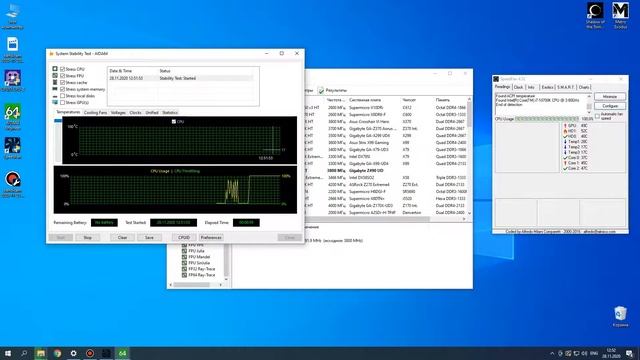This screenshot has width=640, height=360.
Task: Click the AIDA64 flame title bar icon
Action: [x=51, y=53]
